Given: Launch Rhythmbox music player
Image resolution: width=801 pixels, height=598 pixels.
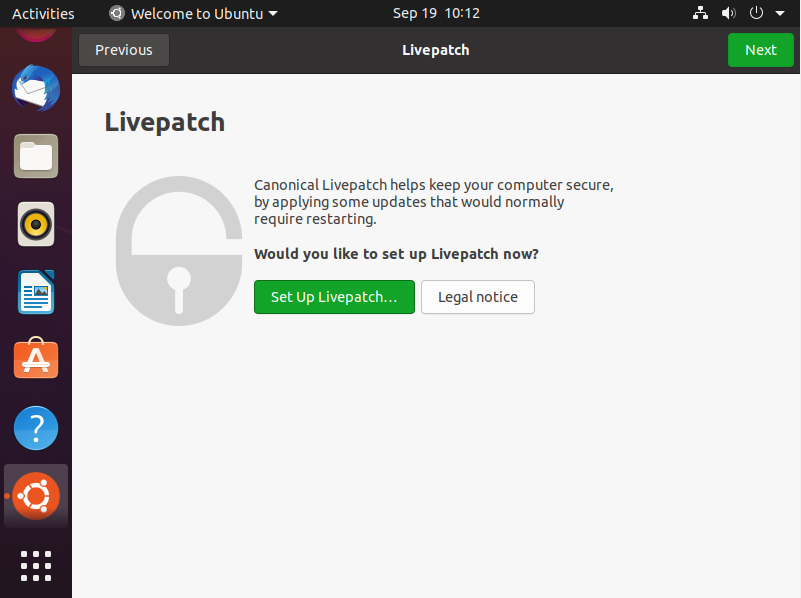Looking at the screenshot, I should point(36,224).
